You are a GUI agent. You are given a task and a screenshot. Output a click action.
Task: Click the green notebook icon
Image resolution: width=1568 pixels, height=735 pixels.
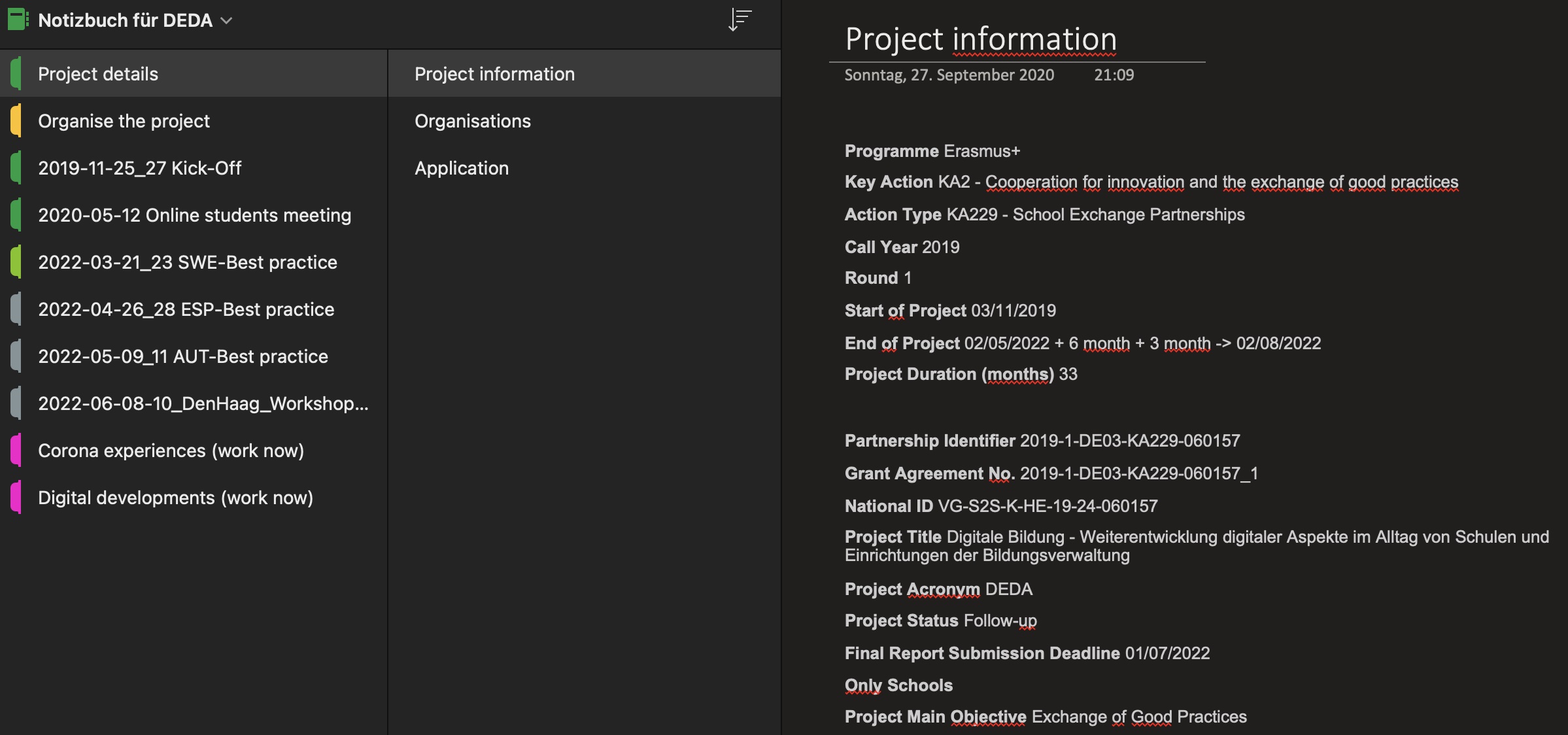(x=18, y=20)
